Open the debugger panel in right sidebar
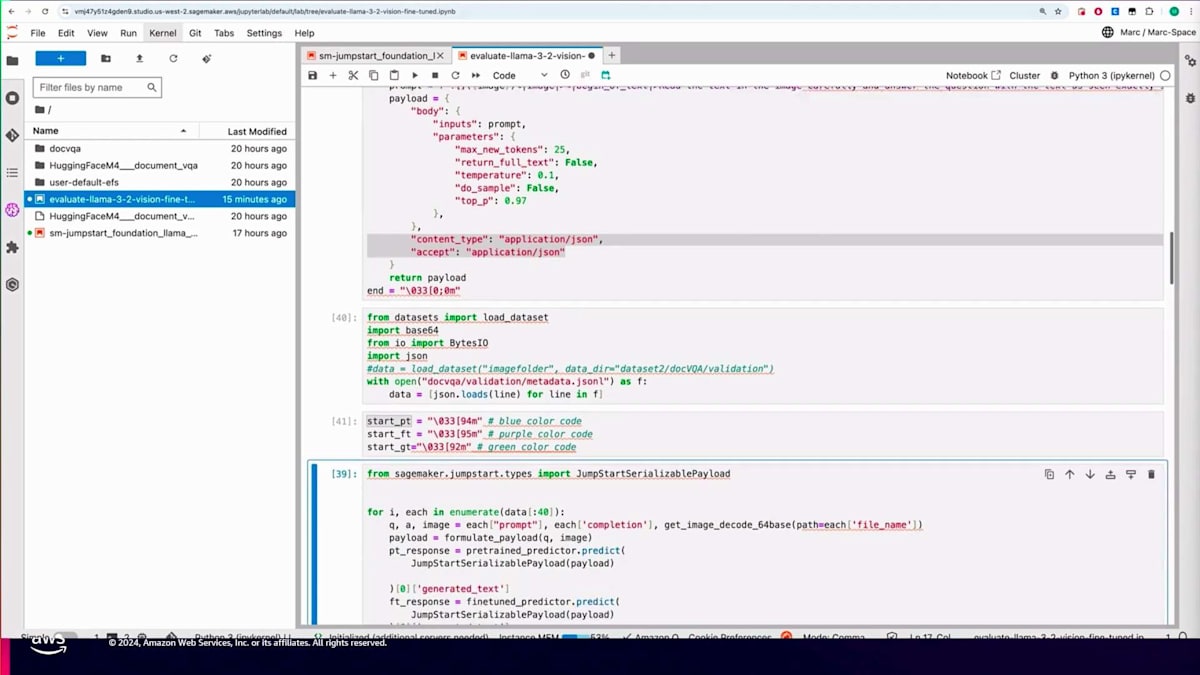Screen dimensions: 1200x675 [x=1190, y=98]
